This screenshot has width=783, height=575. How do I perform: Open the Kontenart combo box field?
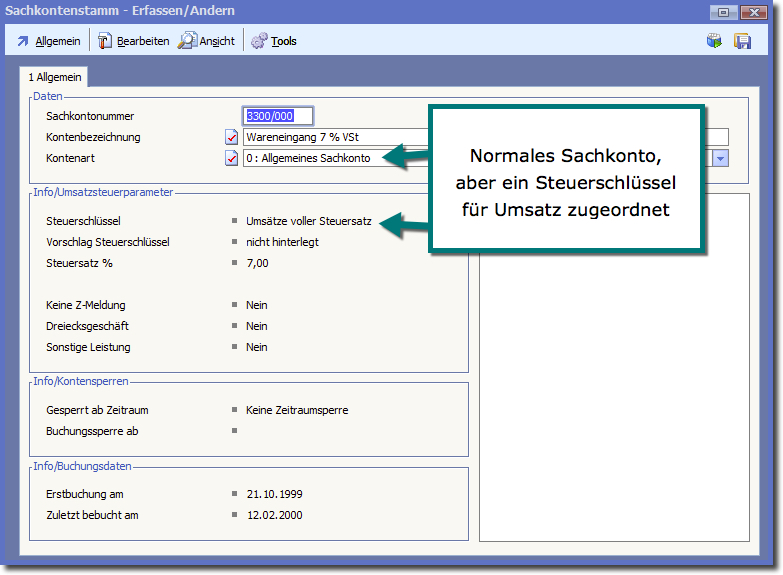coord(320,158)
